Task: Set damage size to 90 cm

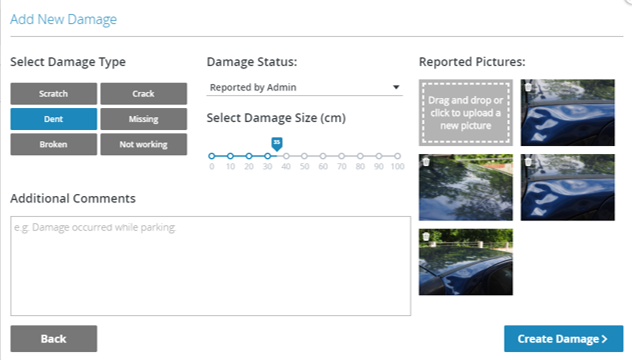Action: [x=379, y=156]
